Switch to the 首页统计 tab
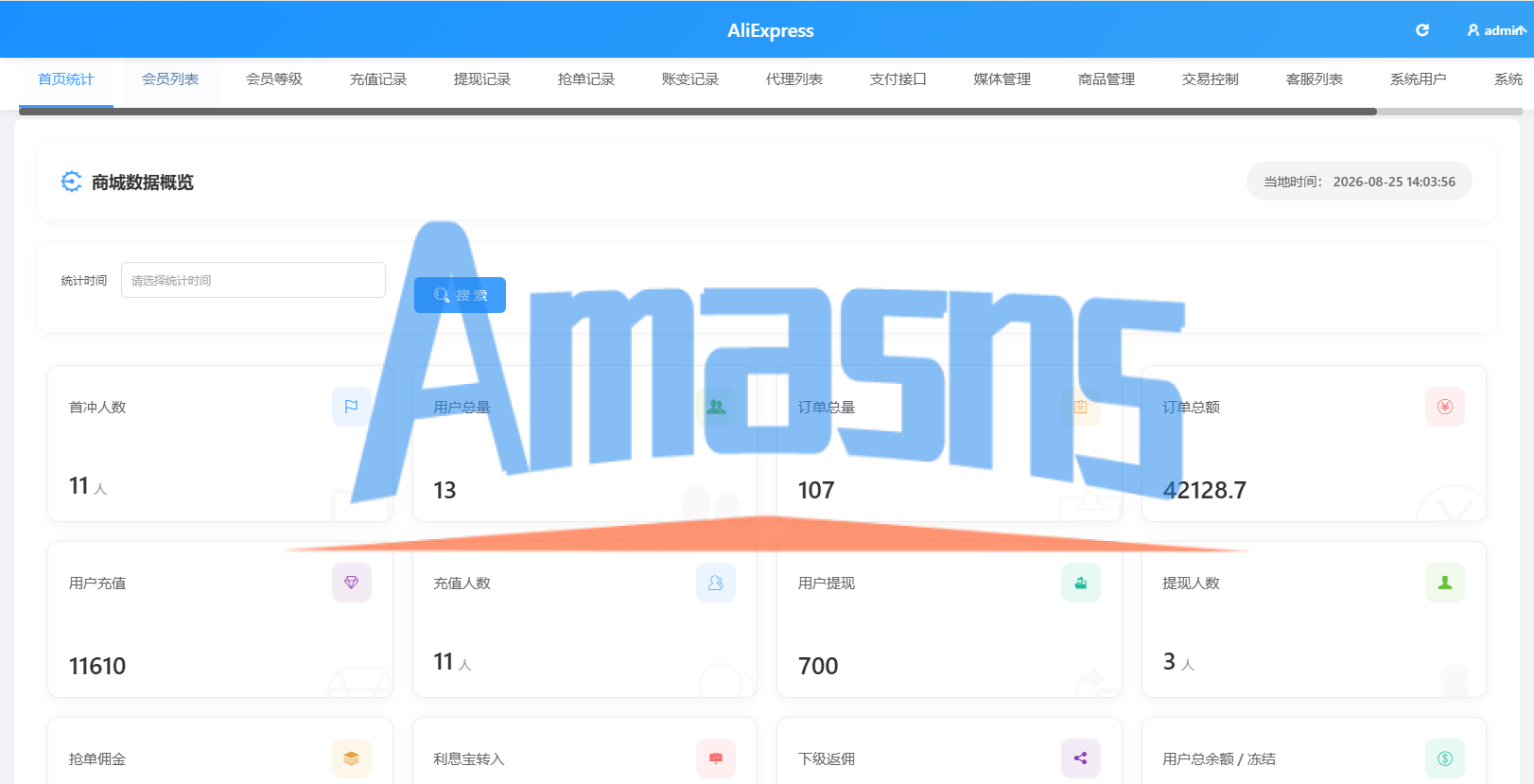Viewport: 1534px width, 784px height. [x=66, y=79]
